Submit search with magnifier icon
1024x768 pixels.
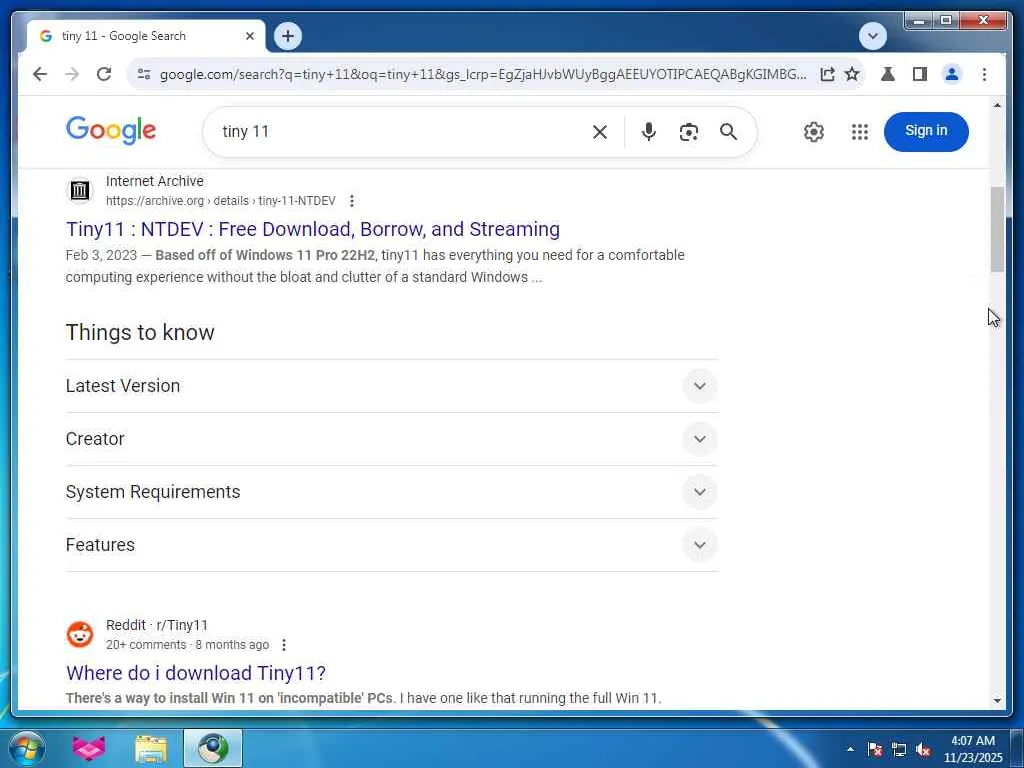pyautogui.click(x=728, y=132)
